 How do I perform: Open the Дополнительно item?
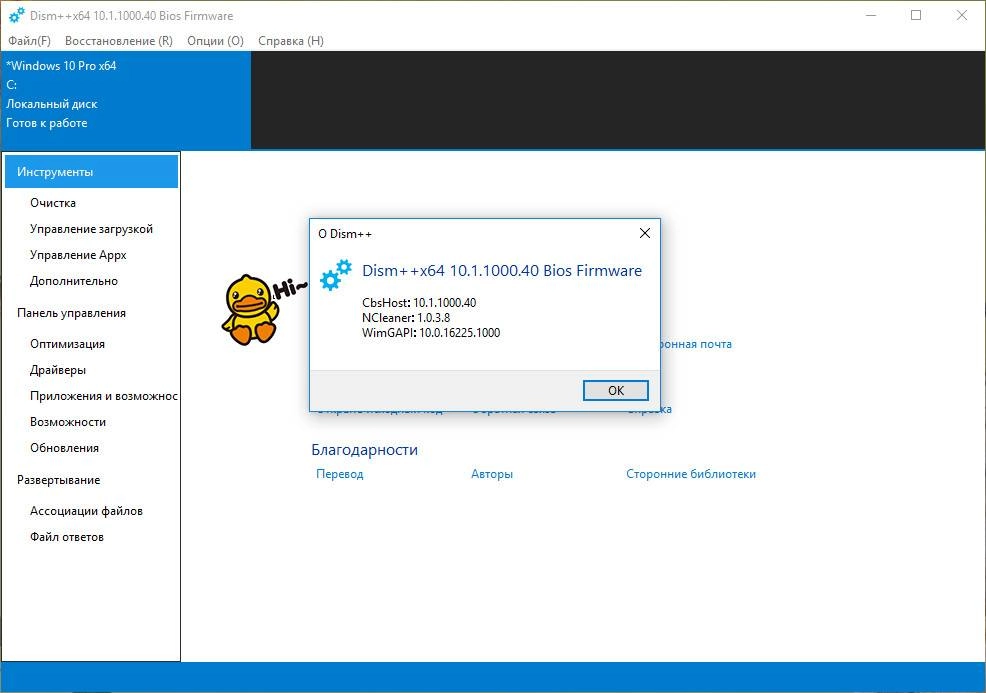pos(74,281)
